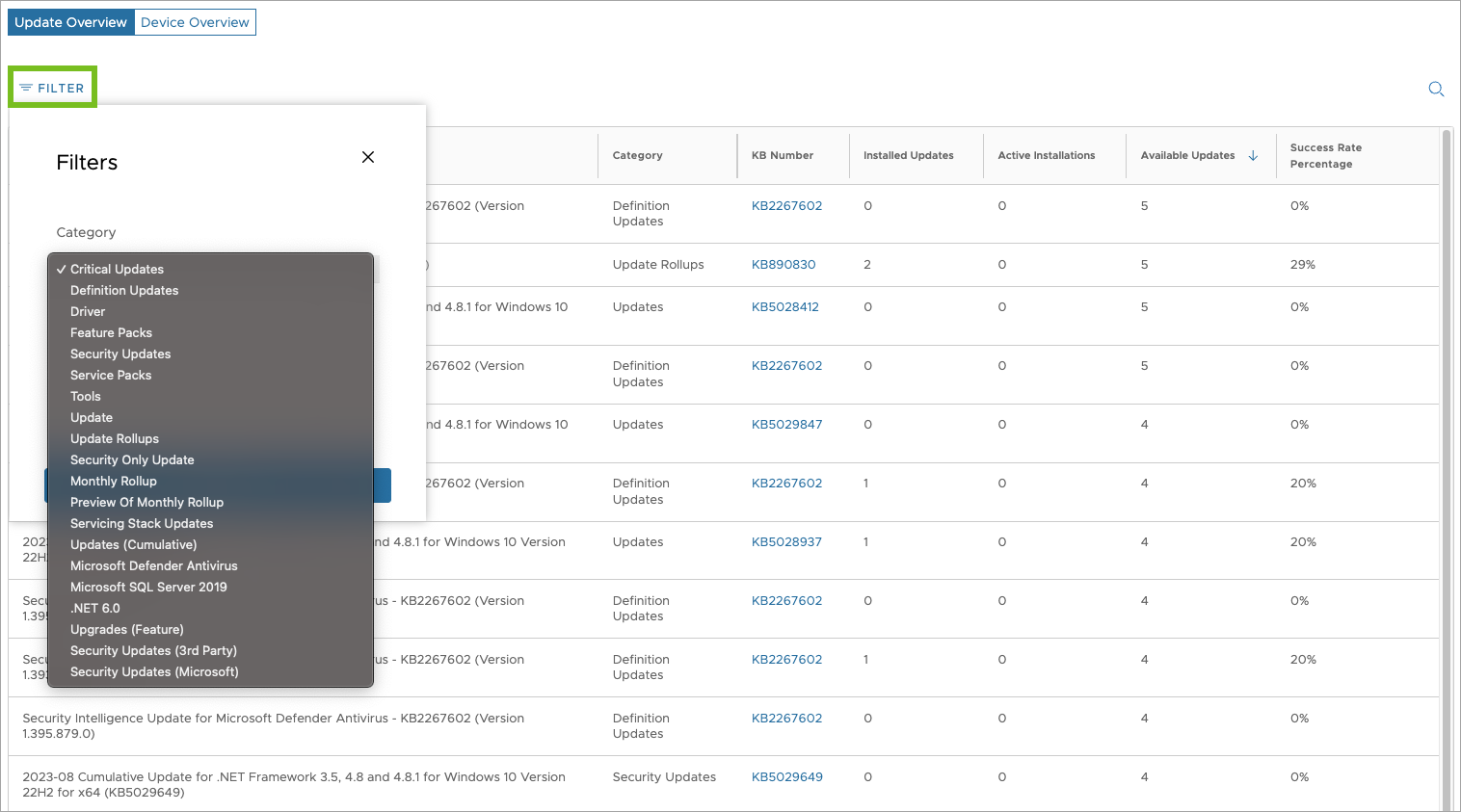Open KB5029649 link
The height and width of the screenshot is (812, 1461).
coord(787,776)
